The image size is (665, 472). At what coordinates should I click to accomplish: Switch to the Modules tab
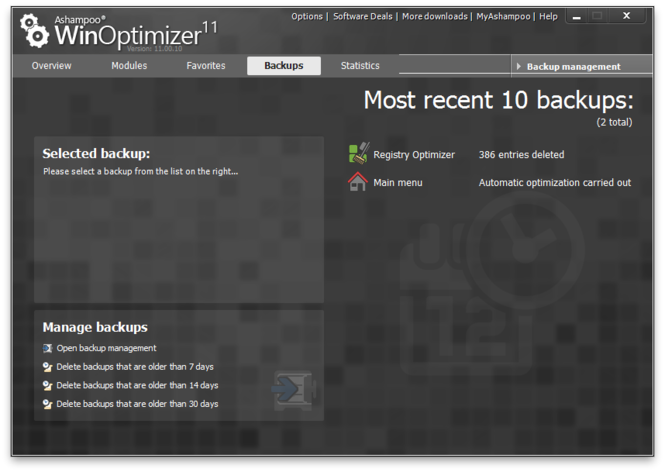pyautogui.click(x=129, y=66)
